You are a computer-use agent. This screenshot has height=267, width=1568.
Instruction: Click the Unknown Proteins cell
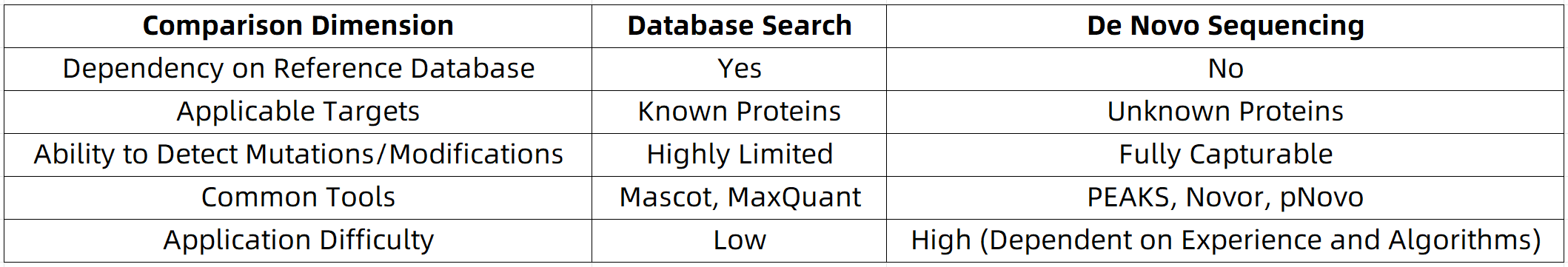coord(1225,112)
